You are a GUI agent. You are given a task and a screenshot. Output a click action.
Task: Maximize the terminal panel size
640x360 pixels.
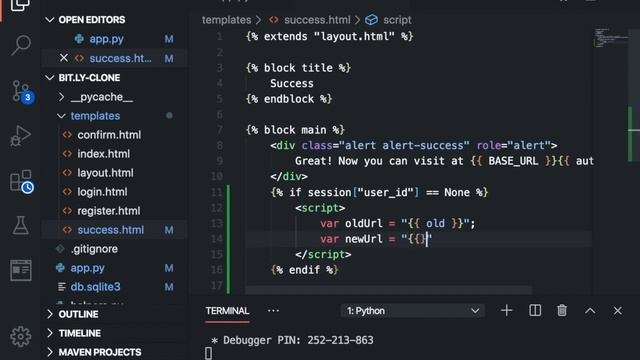(590, 311)
